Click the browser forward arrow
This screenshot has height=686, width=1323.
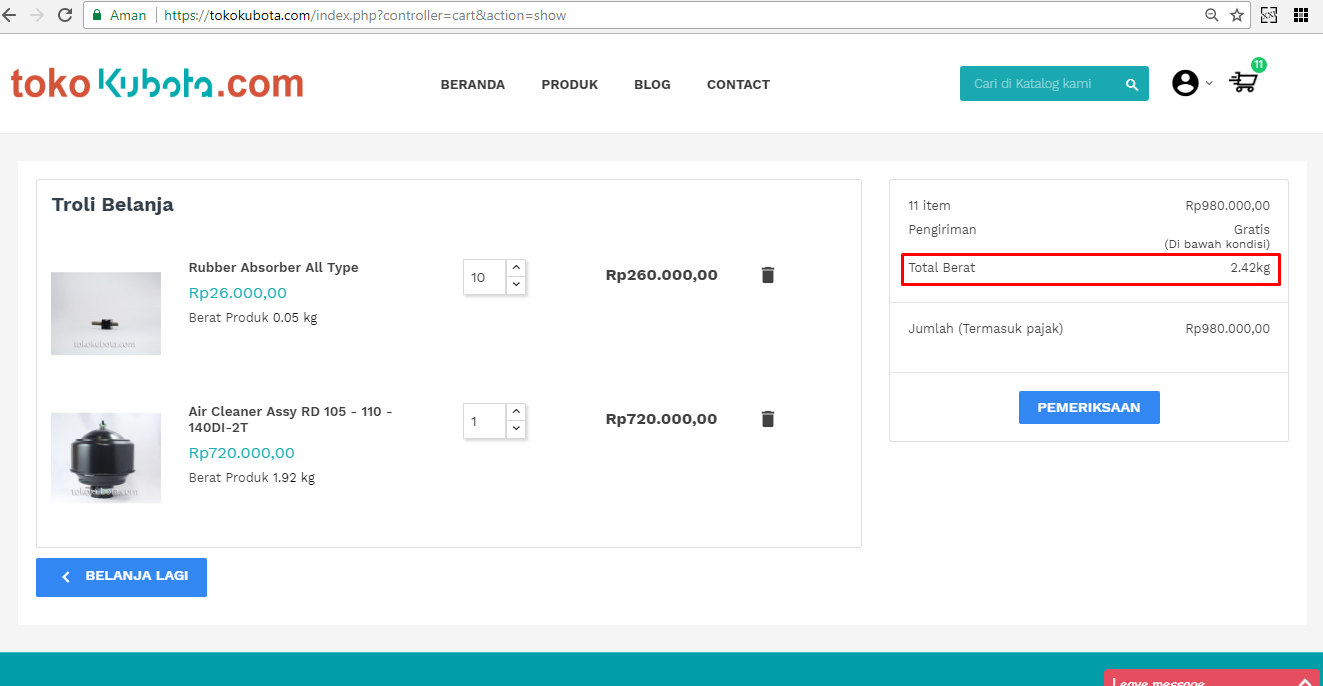click(x=38, y=15)
